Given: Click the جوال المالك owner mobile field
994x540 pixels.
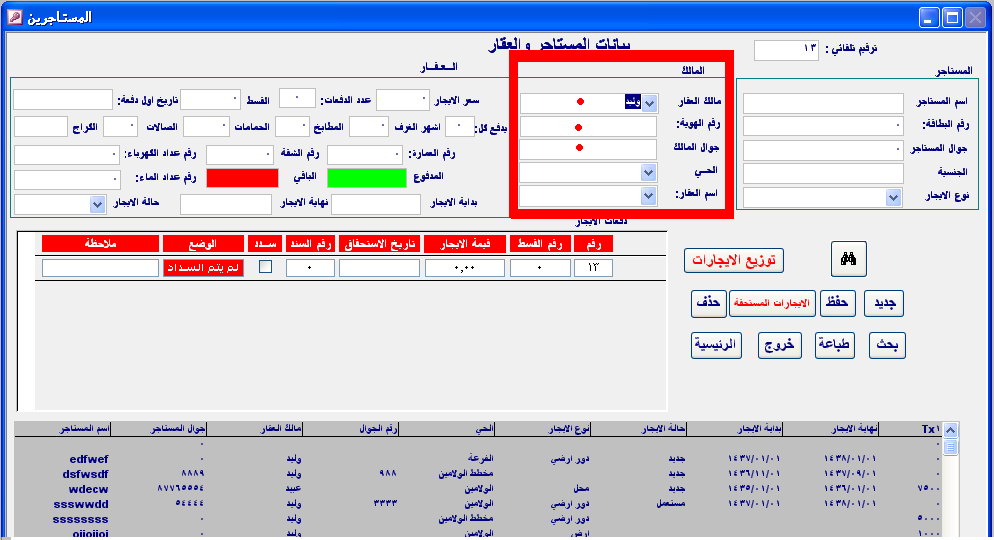Looking at the screenshot, I should click(x=588, y=150).
